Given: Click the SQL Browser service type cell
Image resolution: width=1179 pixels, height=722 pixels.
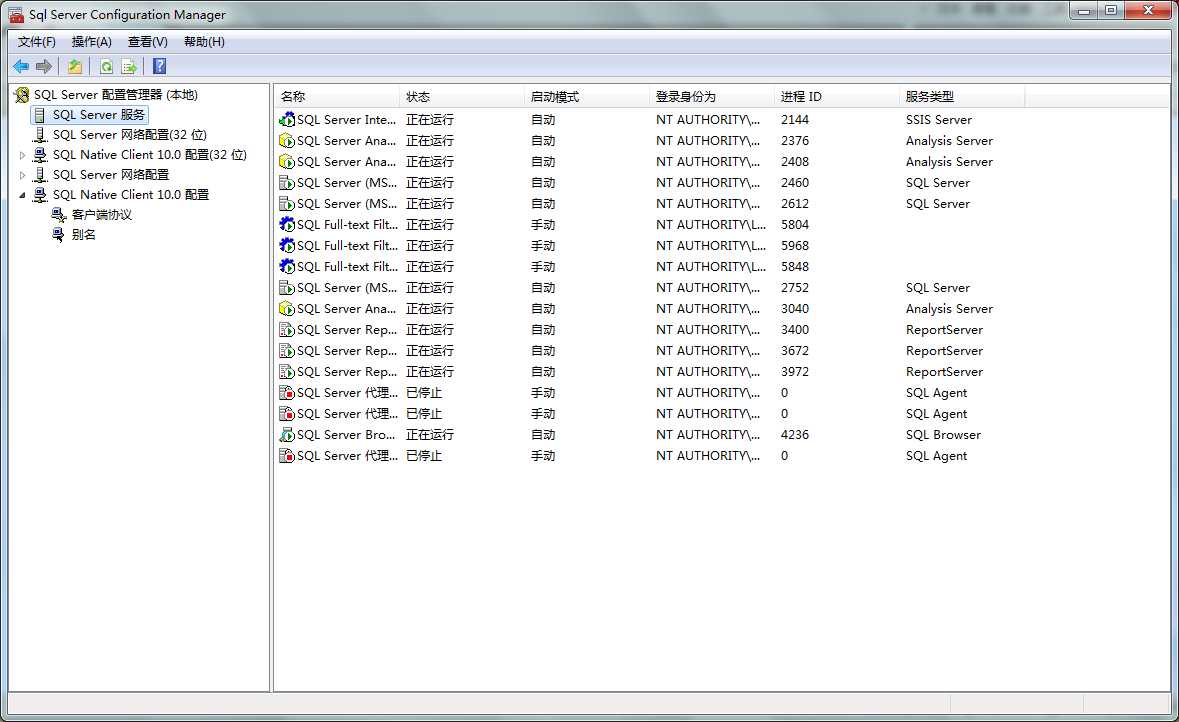Looking at the screenshot, I should 943,435.
